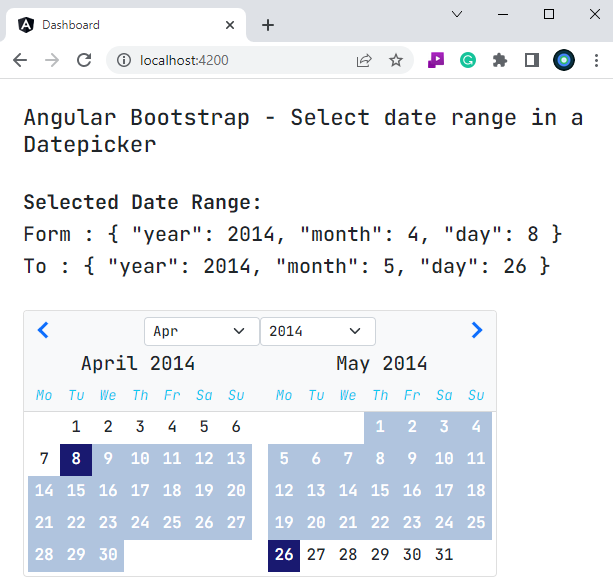
Task: Select April 8, the range start date
Action: (76, 458)
